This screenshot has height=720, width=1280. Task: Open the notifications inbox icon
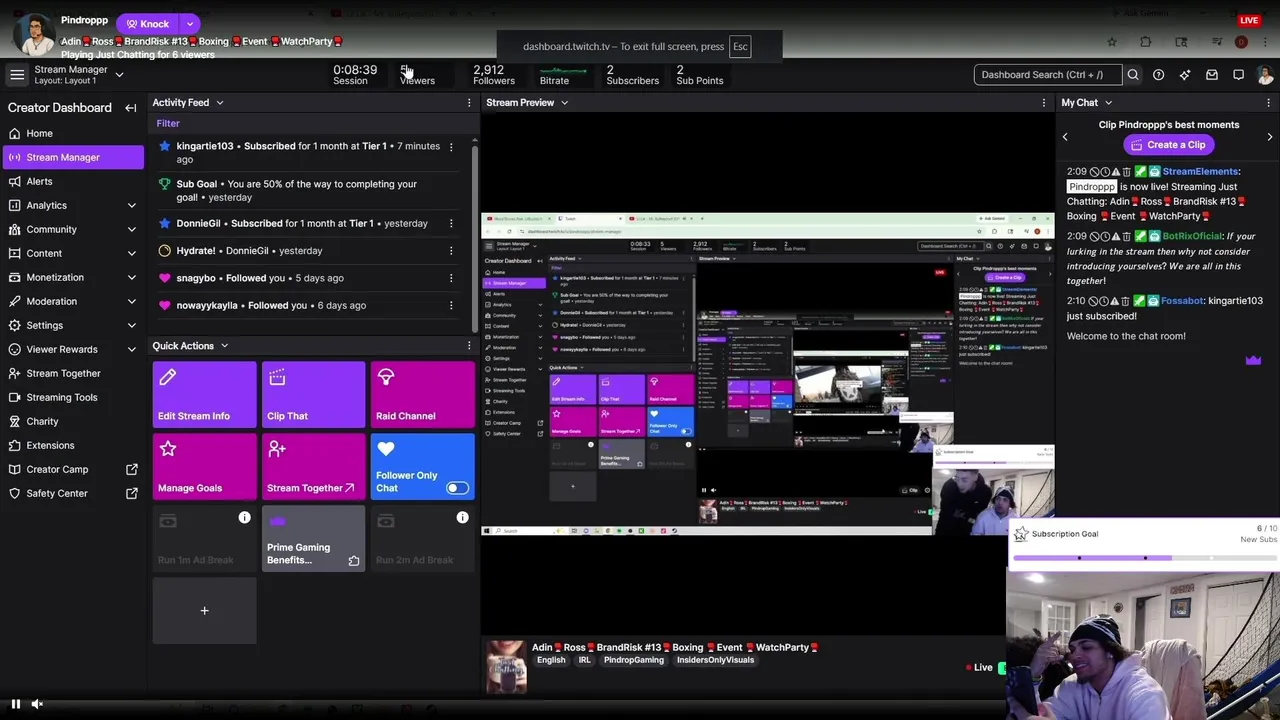pyautogui.click(x=1212, y=75)
